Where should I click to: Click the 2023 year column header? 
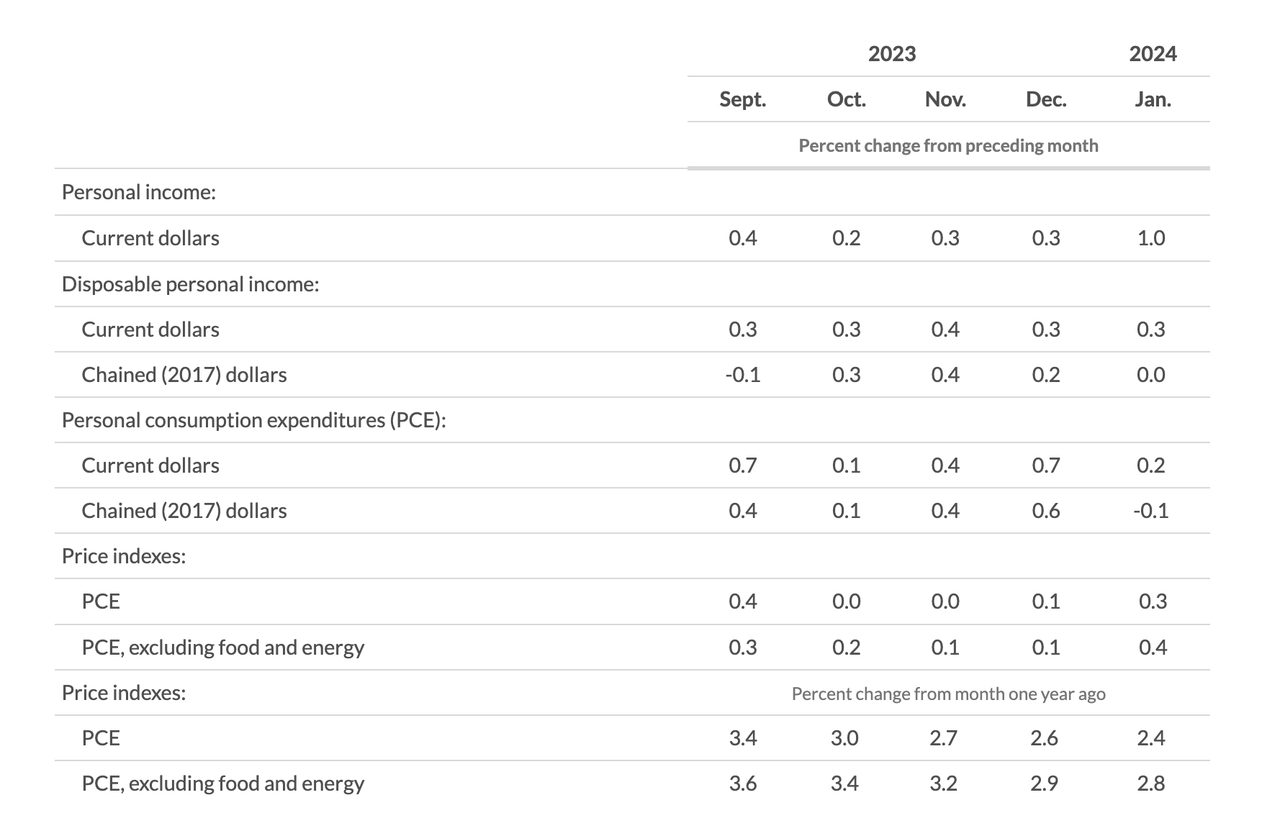(x=891, y=54)
